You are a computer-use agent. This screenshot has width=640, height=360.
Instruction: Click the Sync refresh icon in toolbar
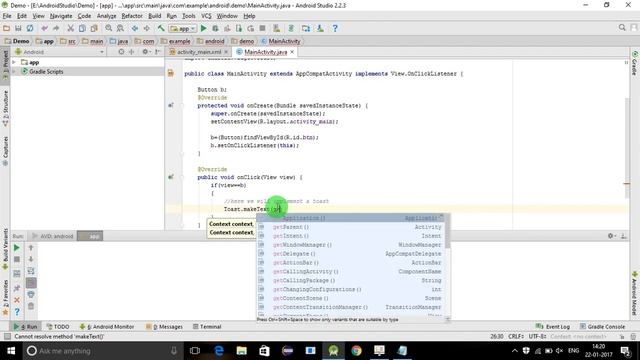30,28
